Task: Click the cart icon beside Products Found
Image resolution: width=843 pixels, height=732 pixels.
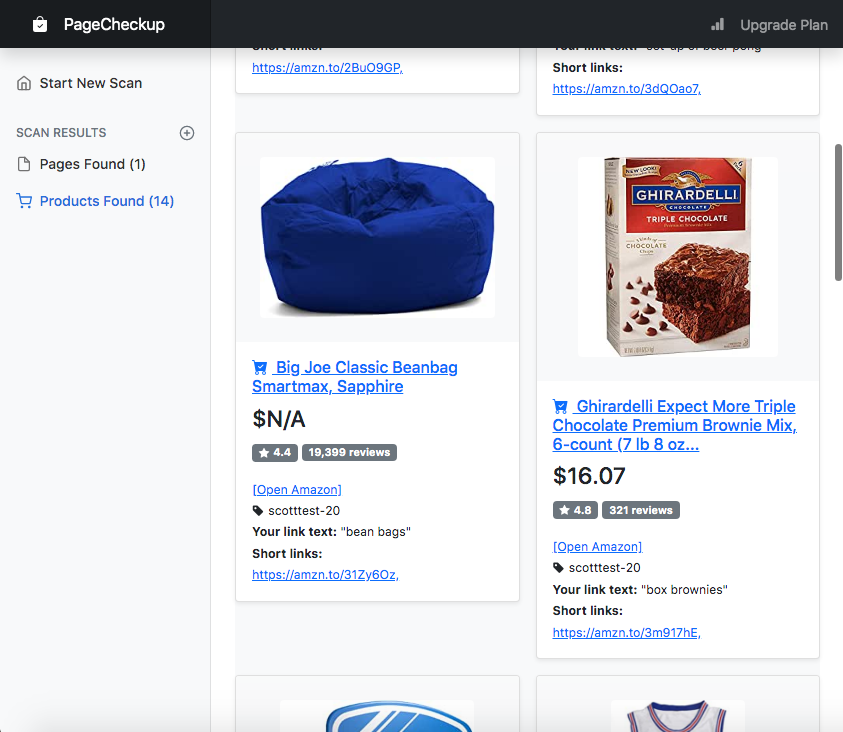Action: [x=24, y=201]
